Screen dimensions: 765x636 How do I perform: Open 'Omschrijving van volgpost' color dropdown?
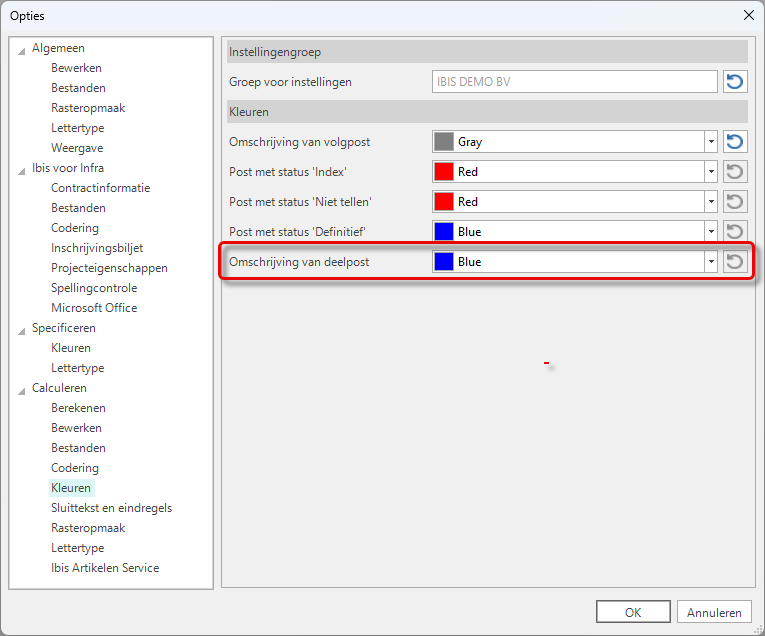click(711, 142)
